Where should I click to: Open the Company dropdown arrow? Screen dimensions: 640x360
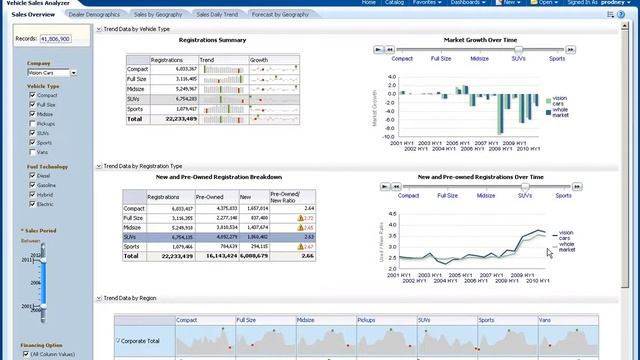click(73, 73)
